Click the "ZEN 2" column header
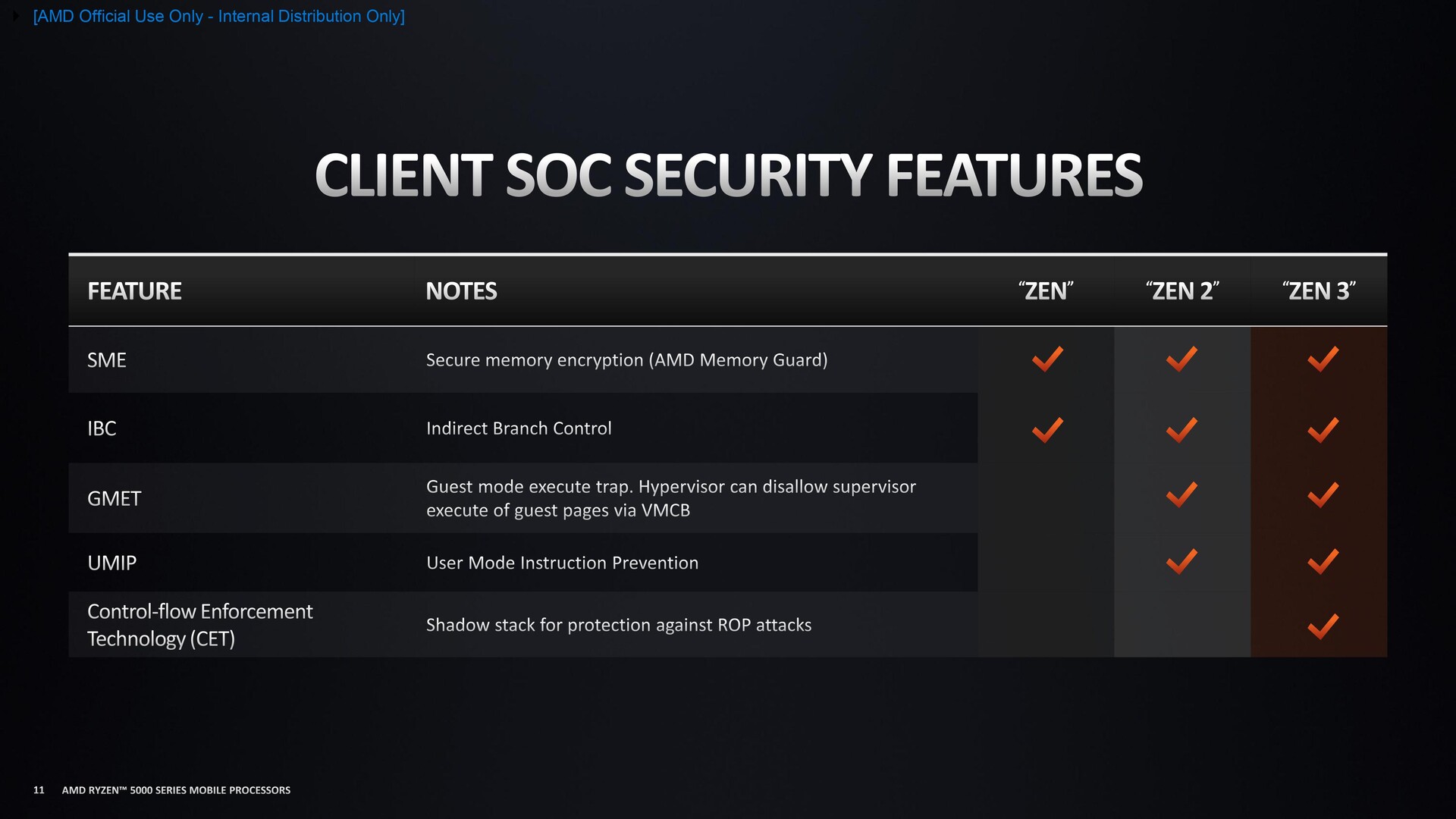 coord(1182,291)
